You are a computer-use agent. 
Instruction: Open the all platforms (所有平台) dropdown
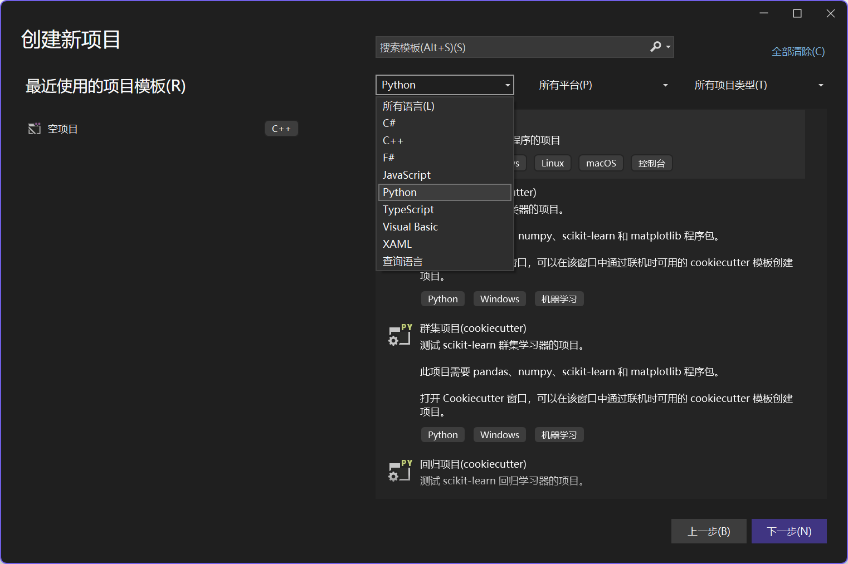point(603,85)
